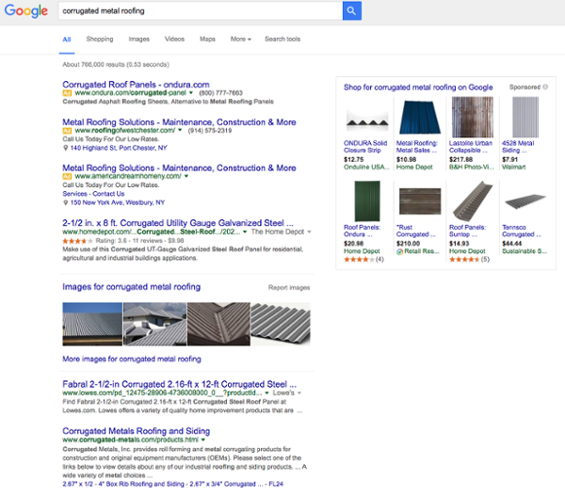Open Corrugated Metals Roofing and Siding result
565x496 pixels.
136,431
